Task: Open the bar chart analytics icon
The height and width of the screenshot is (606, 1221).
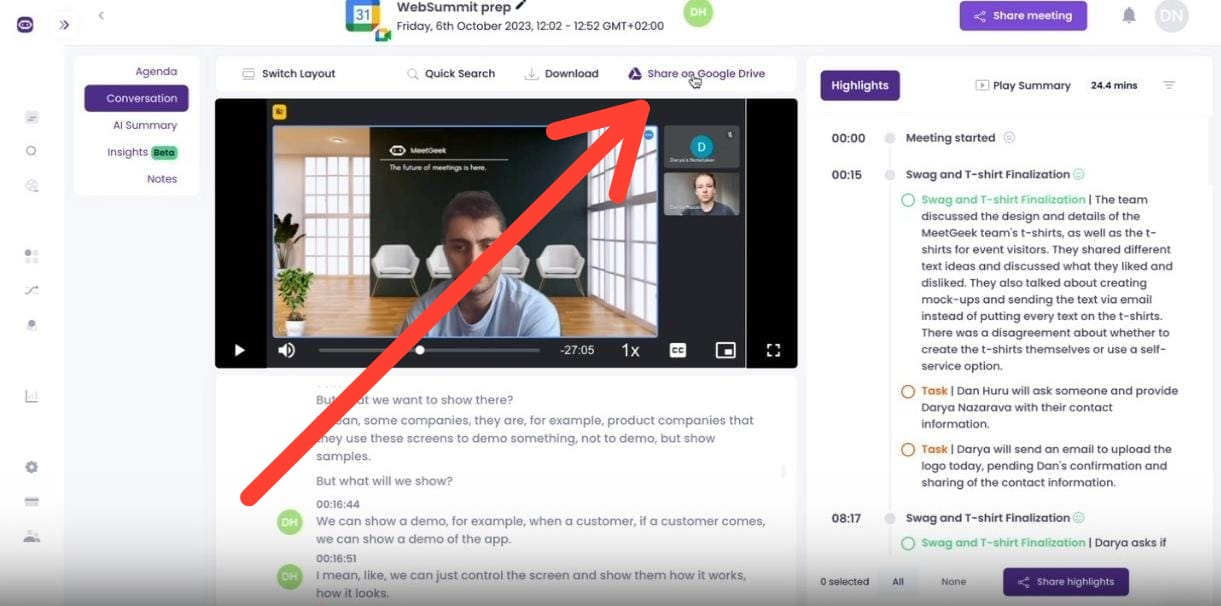Action: [31, 396]
